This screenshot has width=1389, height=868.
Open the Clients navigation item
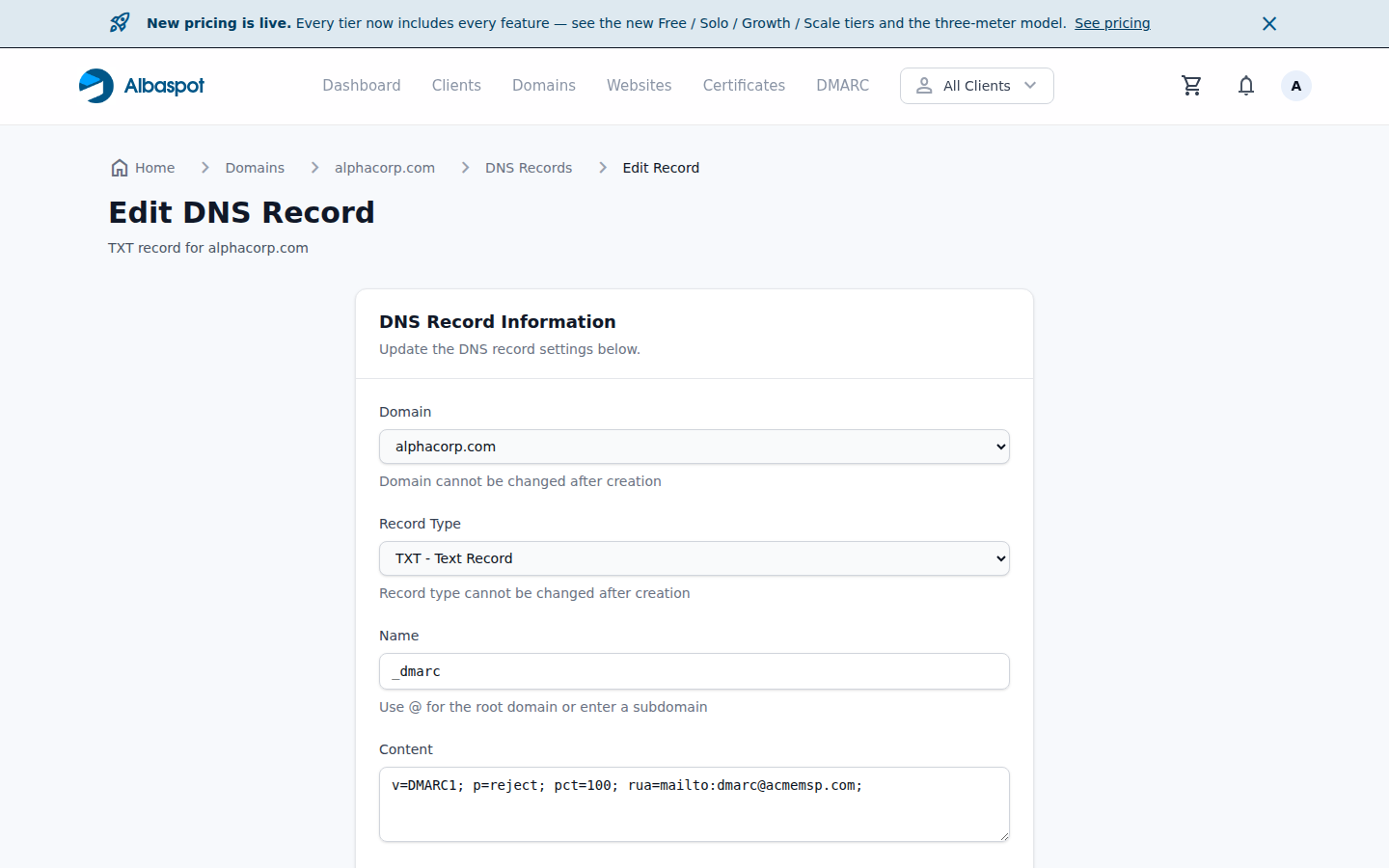[456, 86]
